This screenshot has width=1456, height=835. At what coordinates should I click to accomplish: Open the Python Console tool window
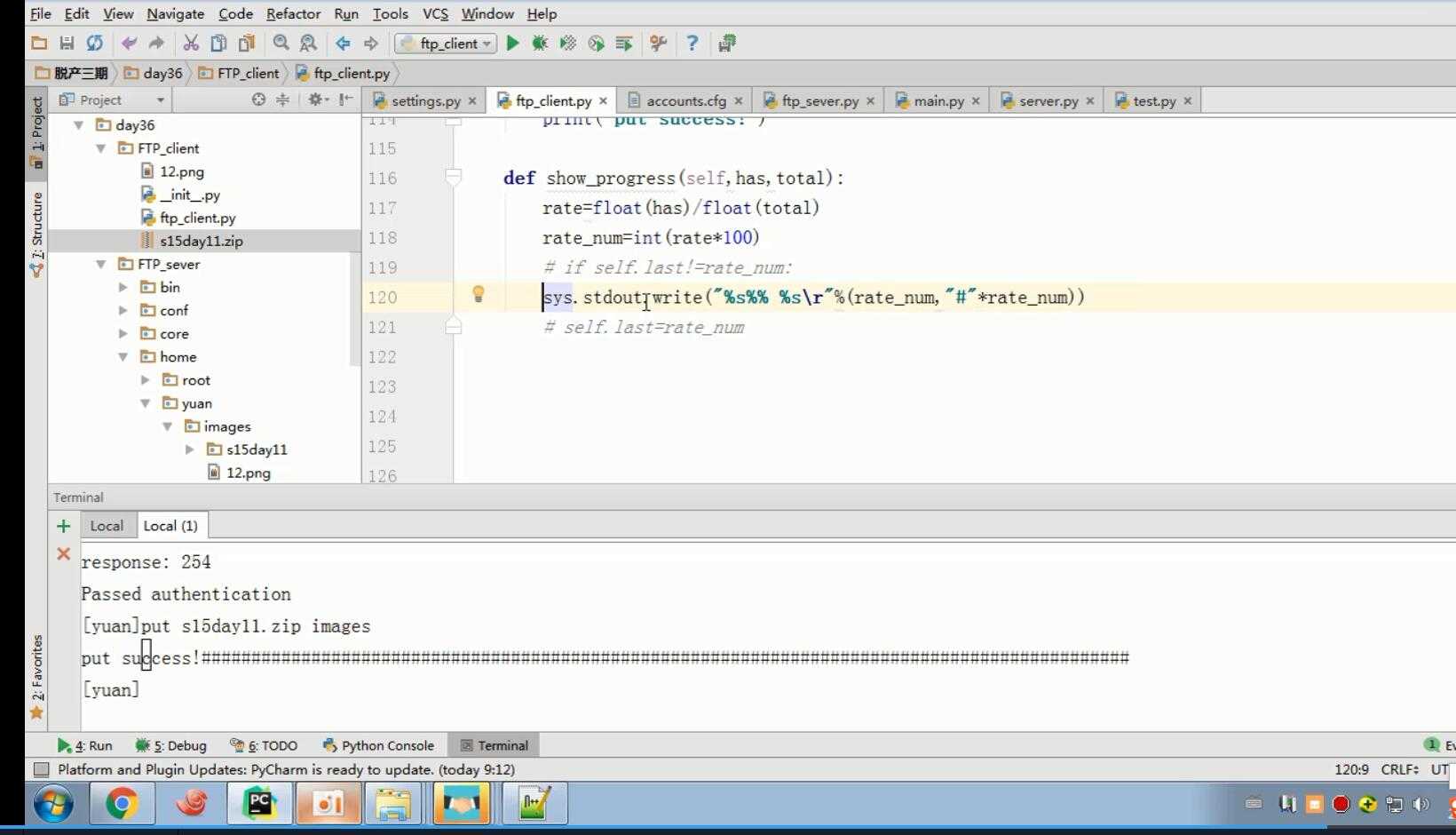378,745
